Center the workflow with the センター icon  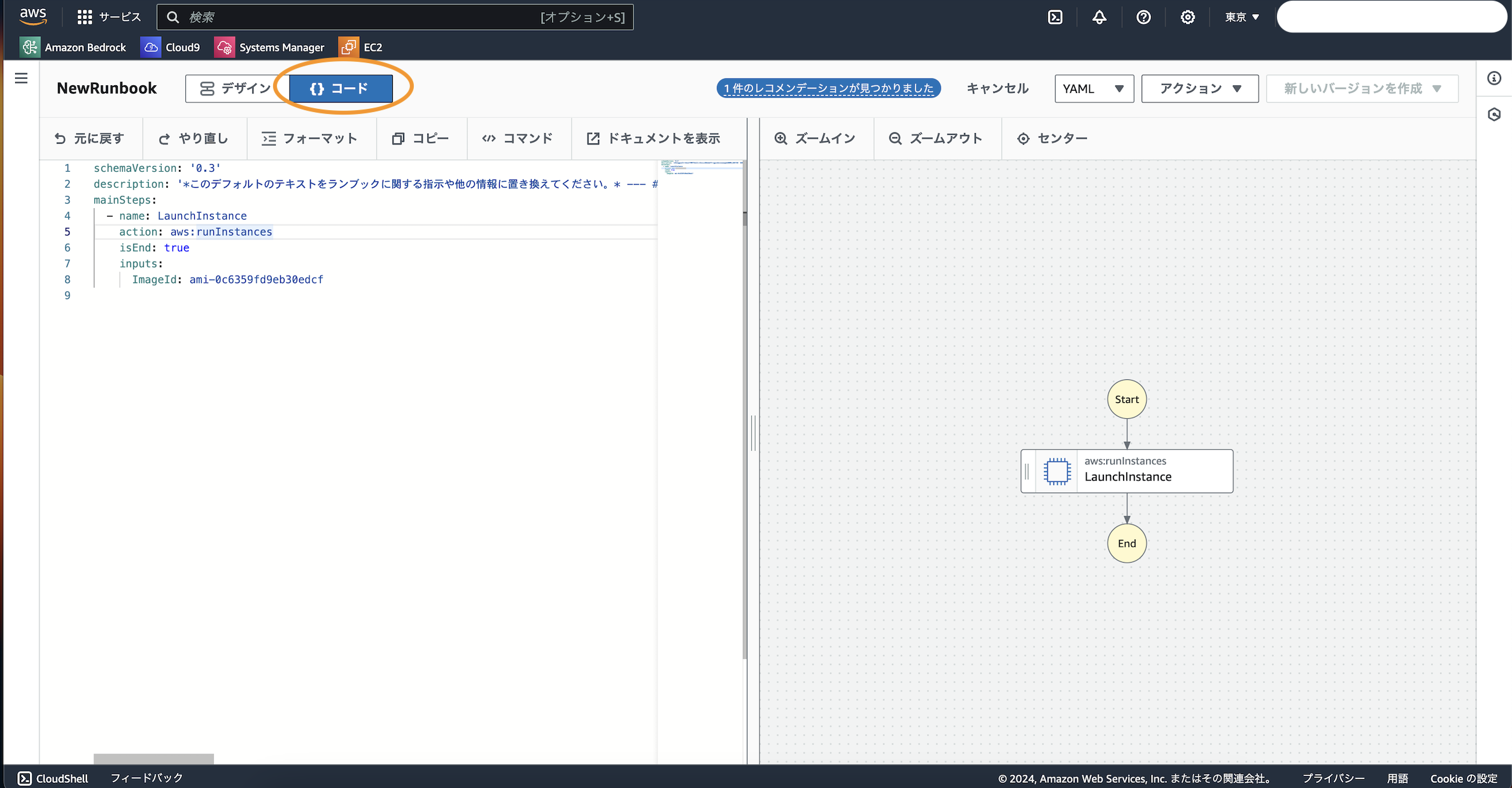pyautogui.click(x=1023, y=138)
